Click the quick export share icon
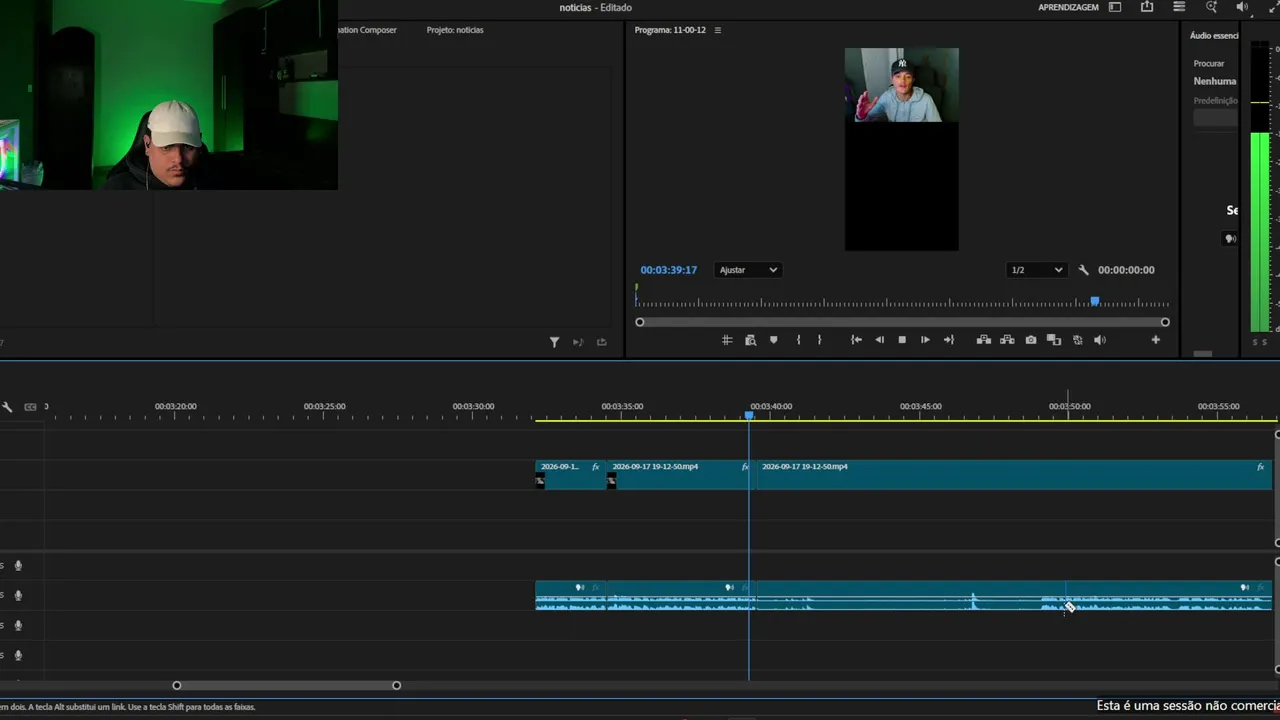The image size is (1280, 720). tap(1147, 7)
